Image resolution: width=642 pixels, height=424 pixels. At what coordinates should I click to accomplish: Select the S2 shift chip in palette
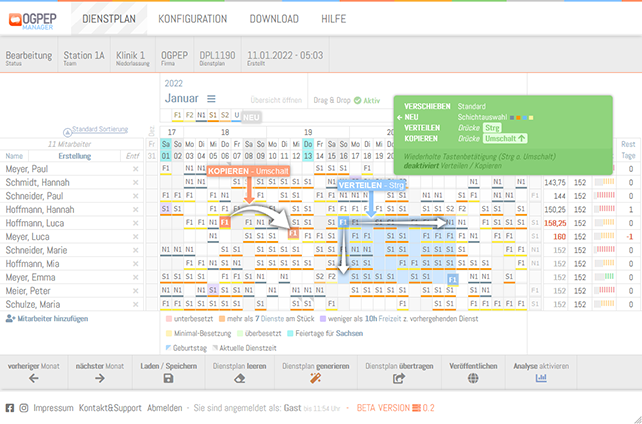click(x=225, y=116)
